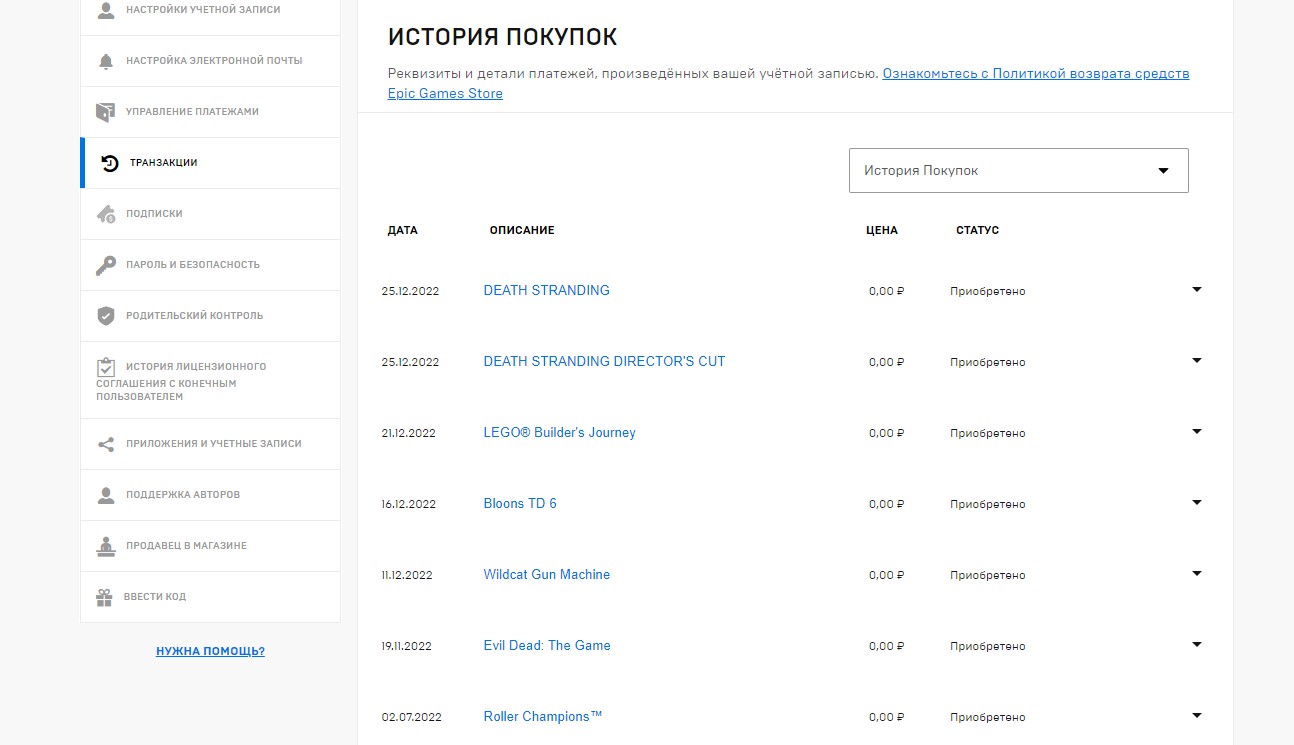Open the Roller Champions™ link
Image resolution: width=1294 pixels, height=745 pixels.
[543, 717]
